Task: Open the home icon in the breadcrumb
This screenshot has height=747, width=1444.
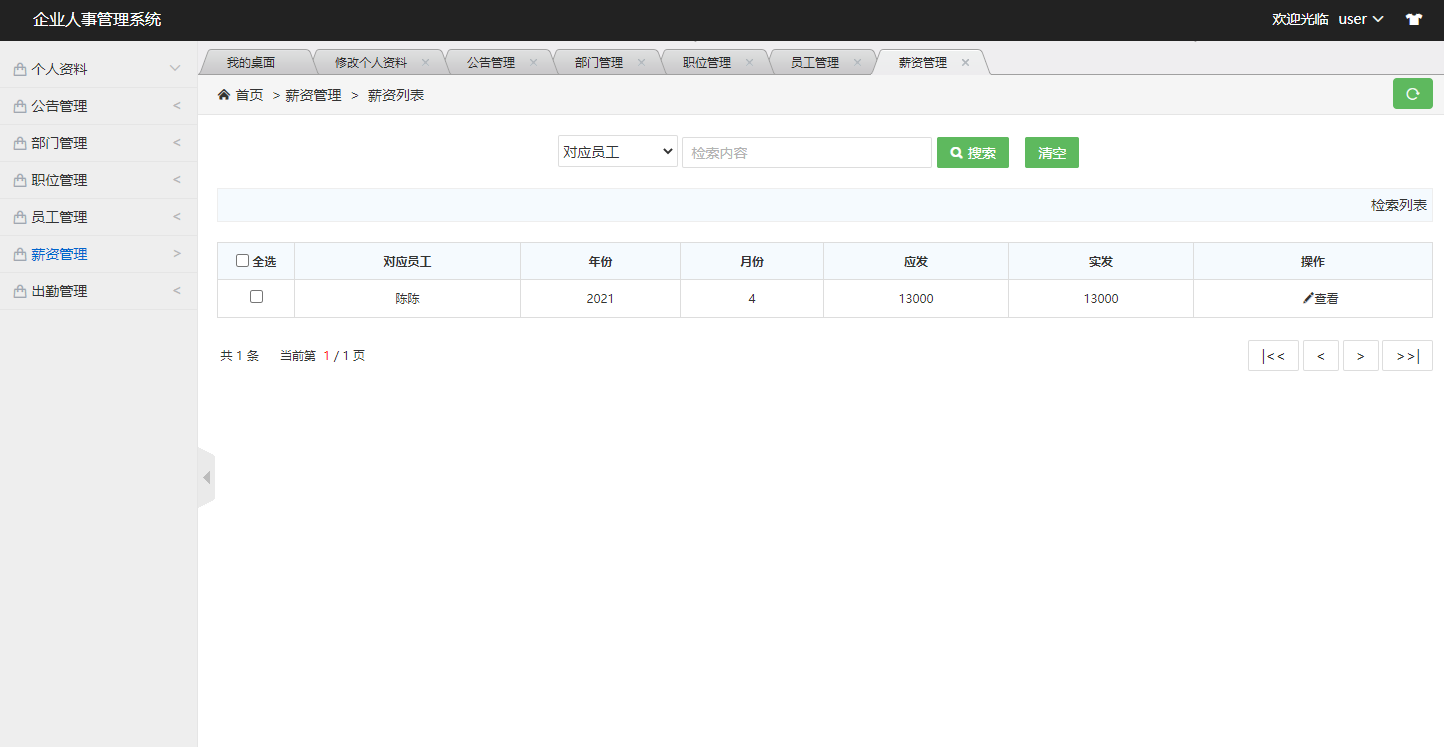Action: coord(224,94)
